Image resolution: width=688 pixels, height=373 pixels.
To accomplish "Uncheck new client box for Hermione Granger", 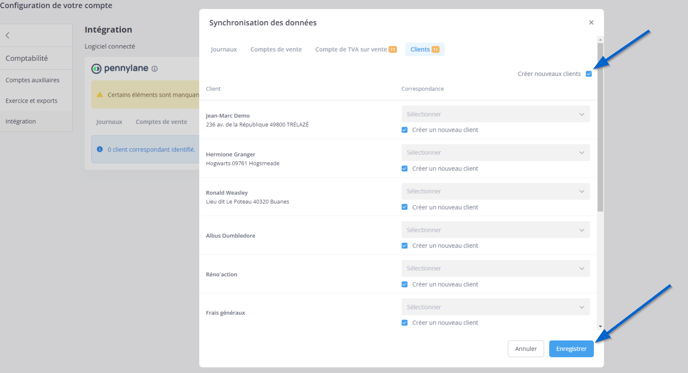I will tap(405, 169).
